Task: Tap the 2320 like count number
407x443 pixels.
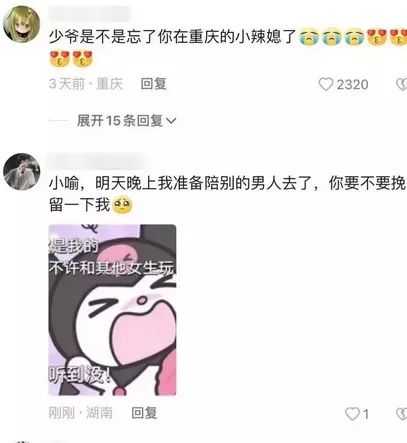Action: click(352, 85)
